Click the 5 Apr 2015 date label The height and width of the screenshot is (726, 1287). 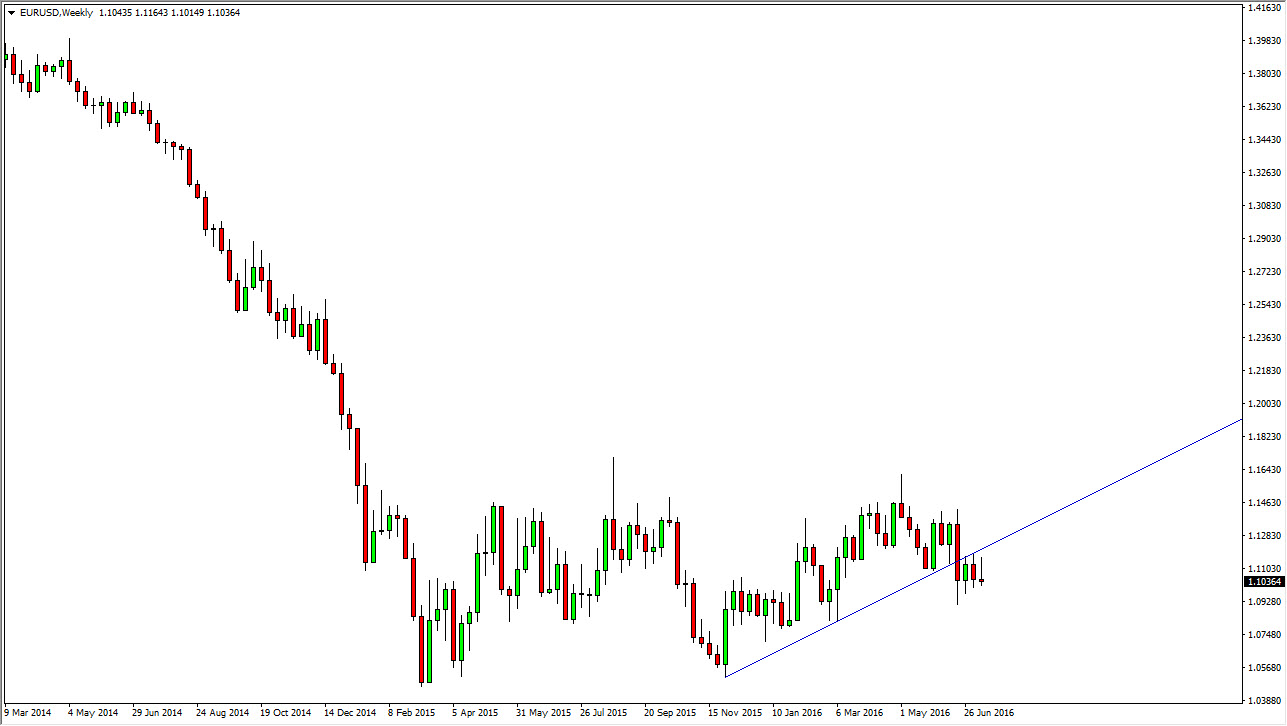[x=475, y=713]
